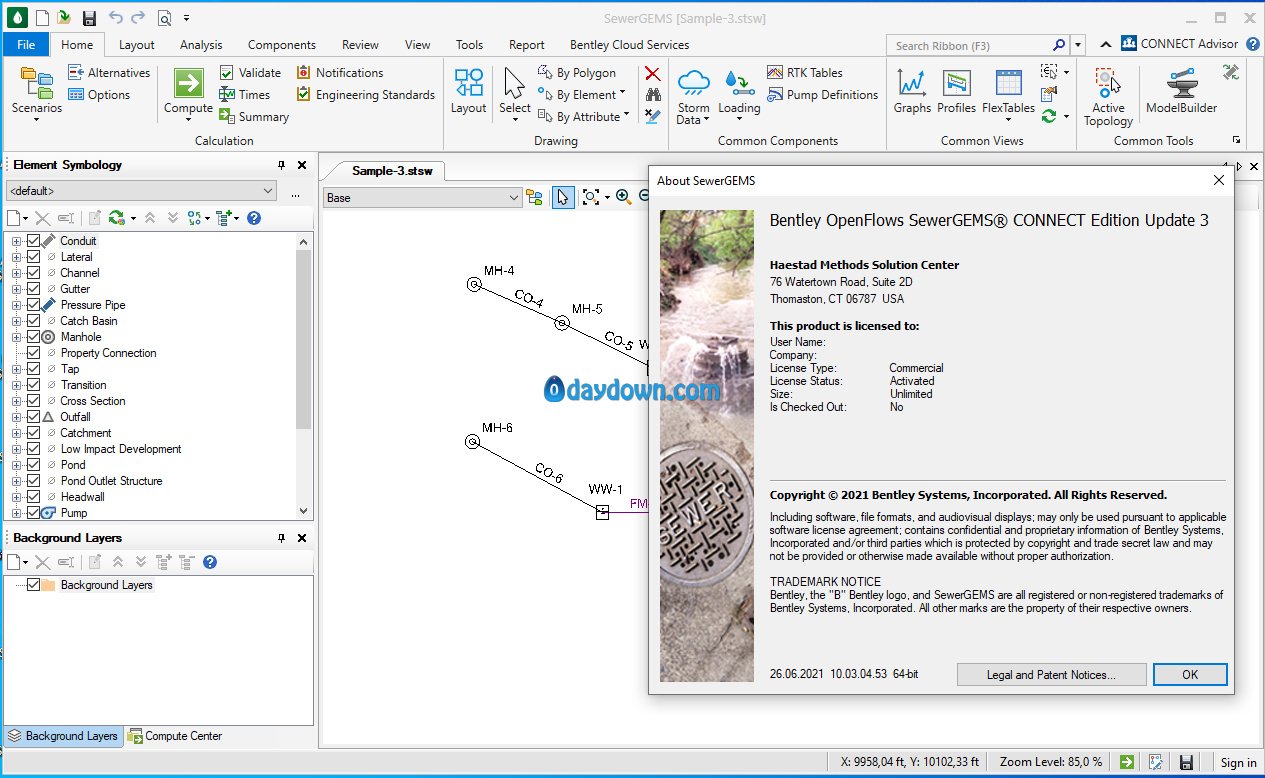Screen dimensions: 1265x778
Task: Toggle Active Topology tool
Action: coord(1108,96)
